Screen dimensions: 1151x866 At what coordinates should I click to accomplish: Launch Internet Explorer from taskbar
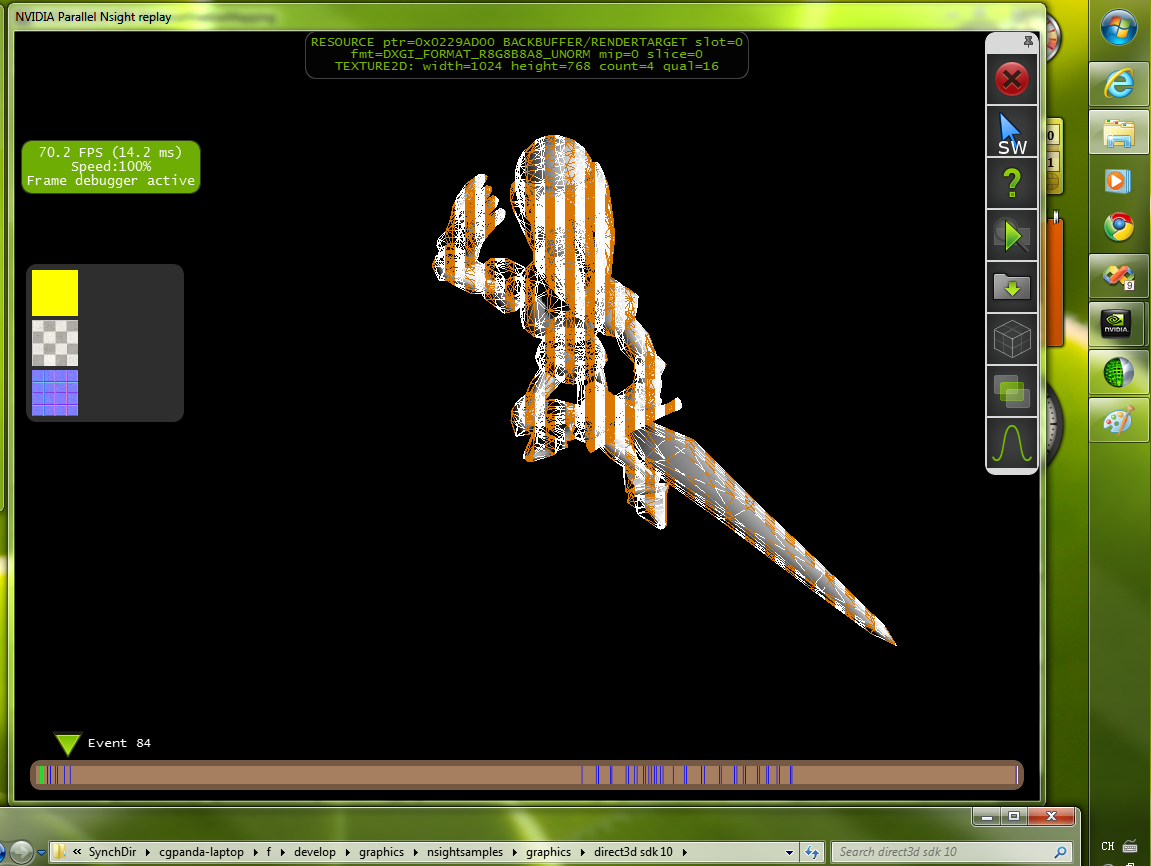(1118, 84)
